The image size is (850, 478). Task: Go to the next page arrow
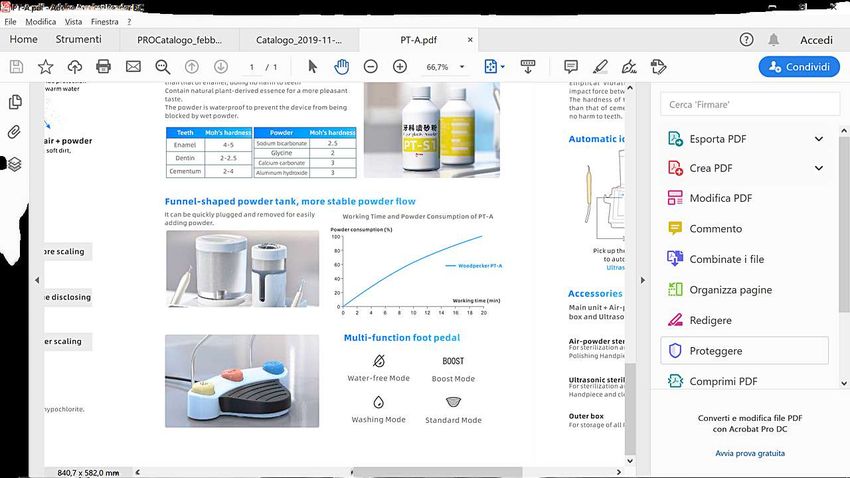(221, 67)
